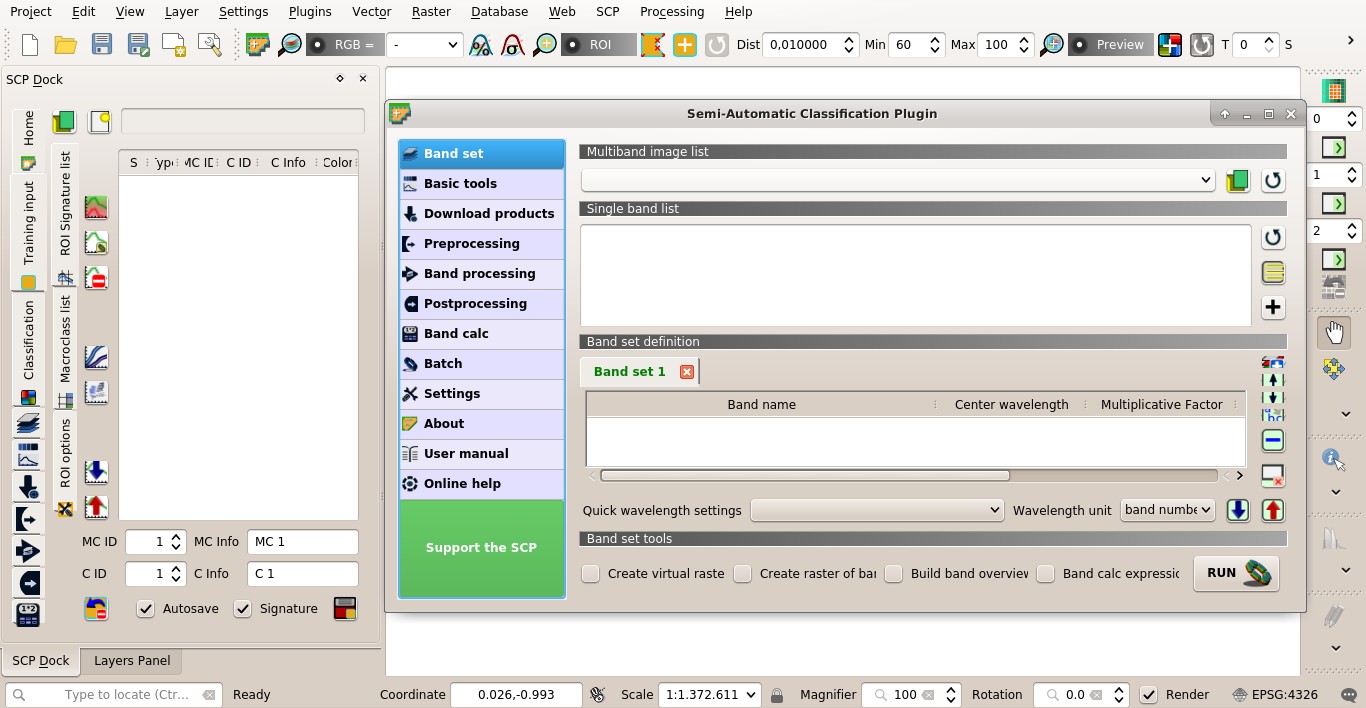Click the locator search field
This screenshot has width=1366, height=708.
[x=113, y=694]
